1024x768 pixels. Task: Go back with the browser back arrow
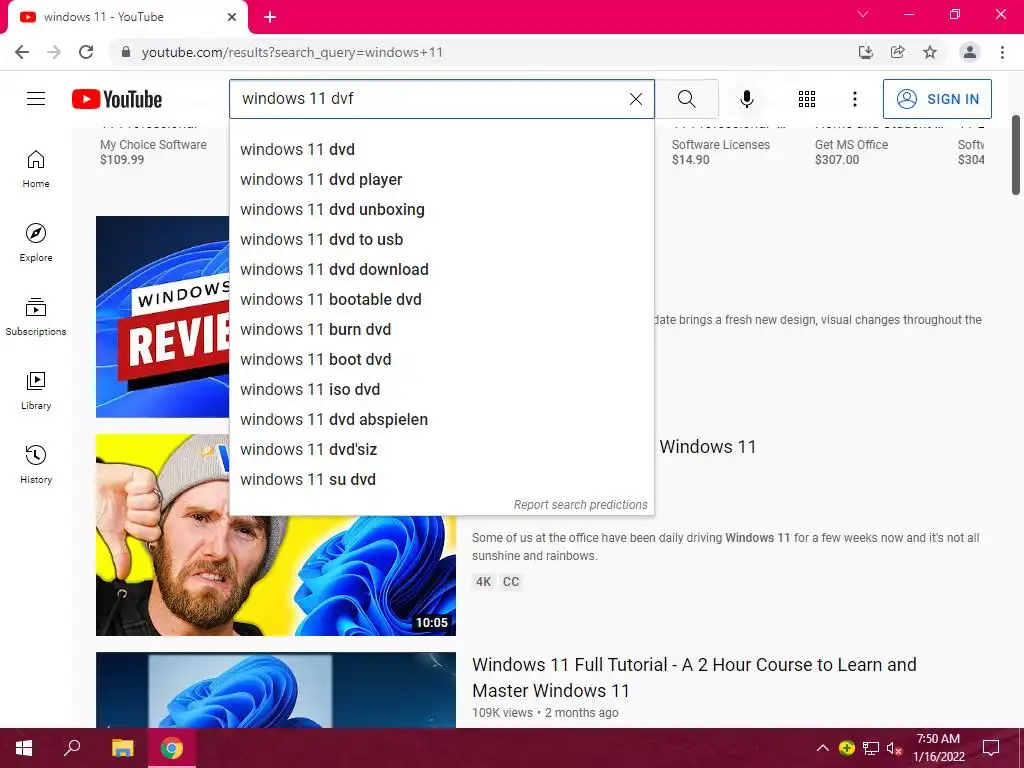(22, 52)
